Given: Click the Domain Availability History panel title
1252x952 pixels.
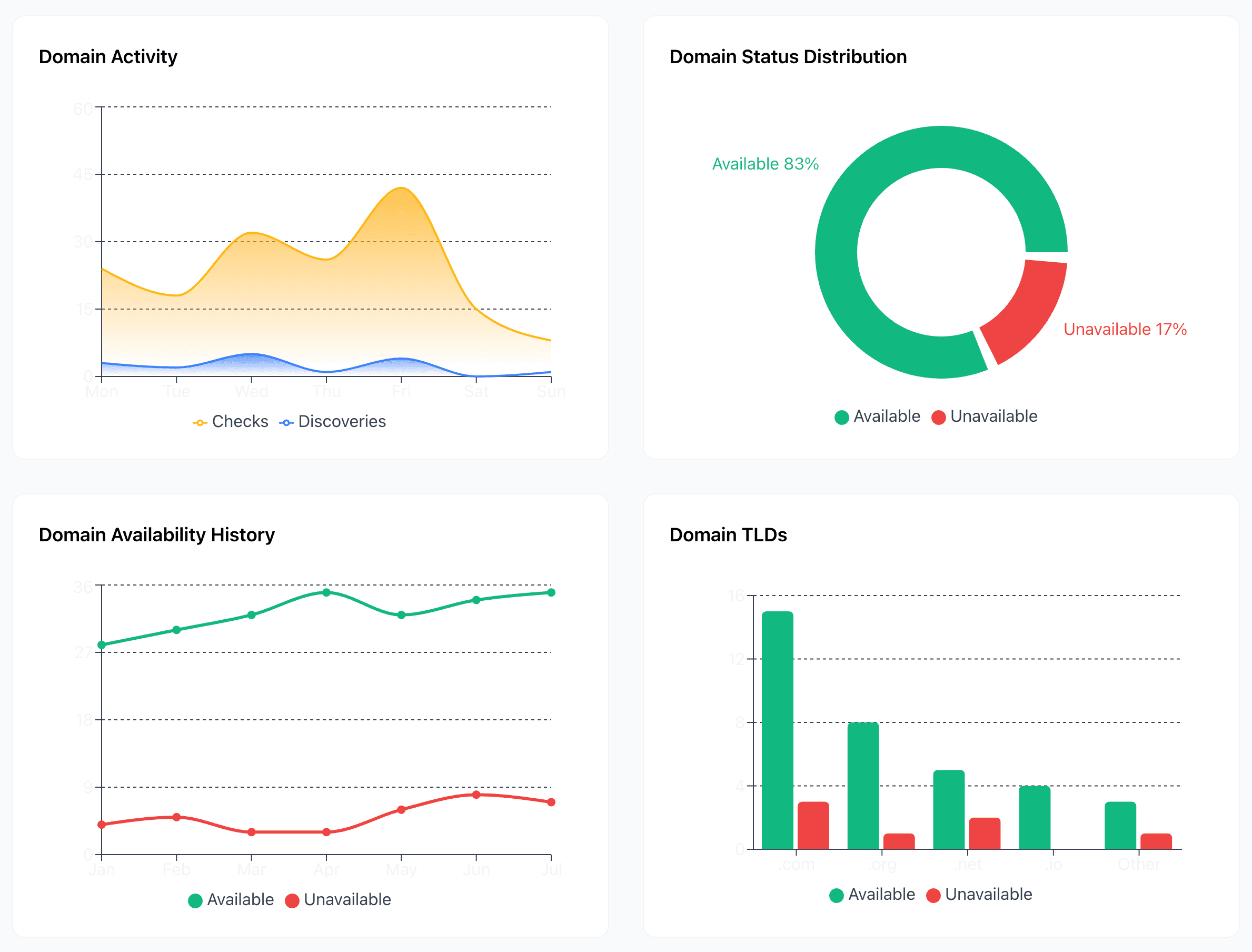Looking at the screenshot, I should (157, 534).
